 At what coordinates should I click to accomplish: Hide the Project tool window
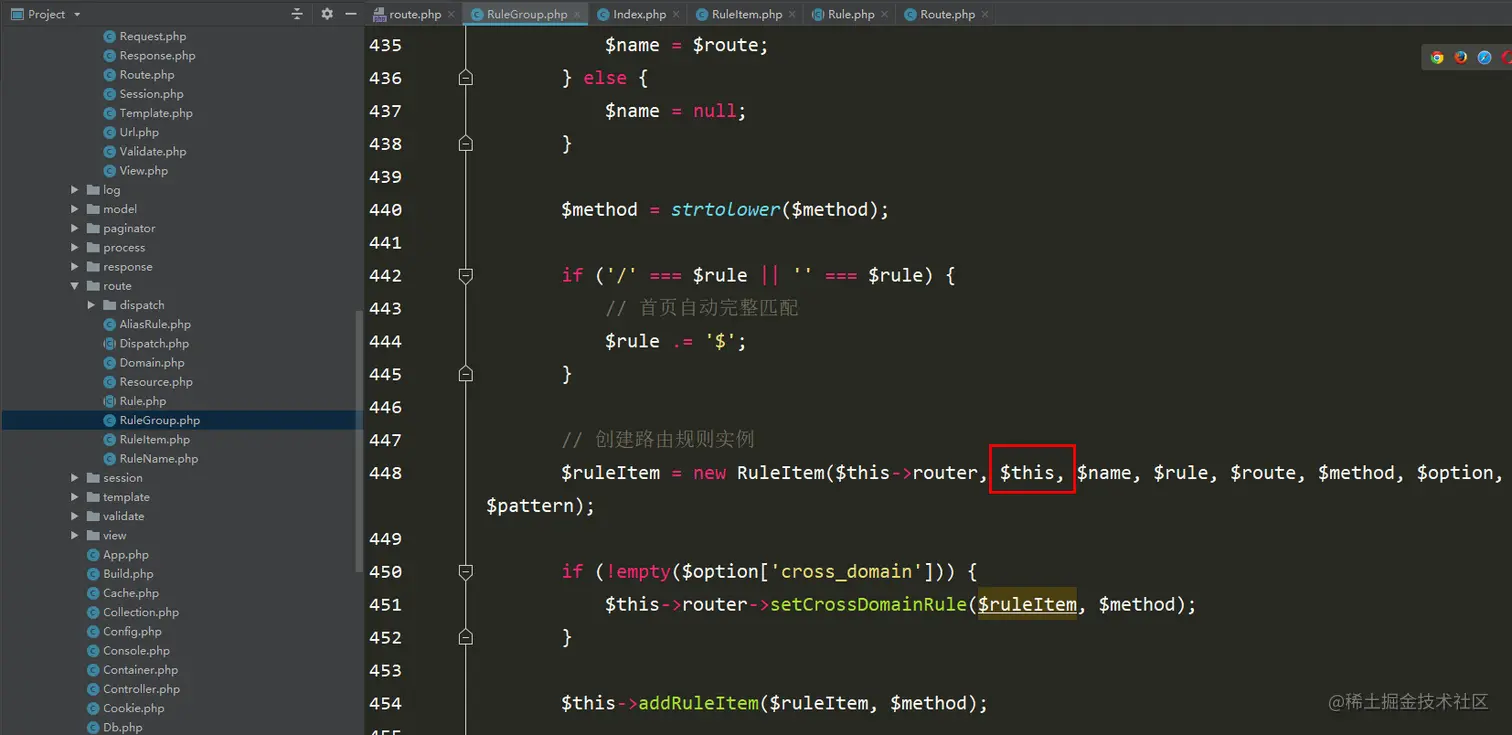[350, 14]
